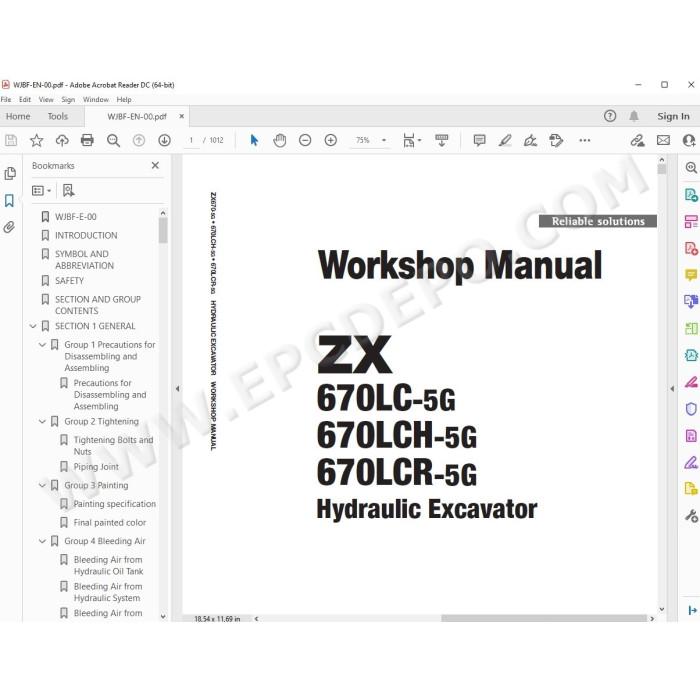Send file by email envelope icon
Screen dimensions: 700x700
[x=663, y=141]
